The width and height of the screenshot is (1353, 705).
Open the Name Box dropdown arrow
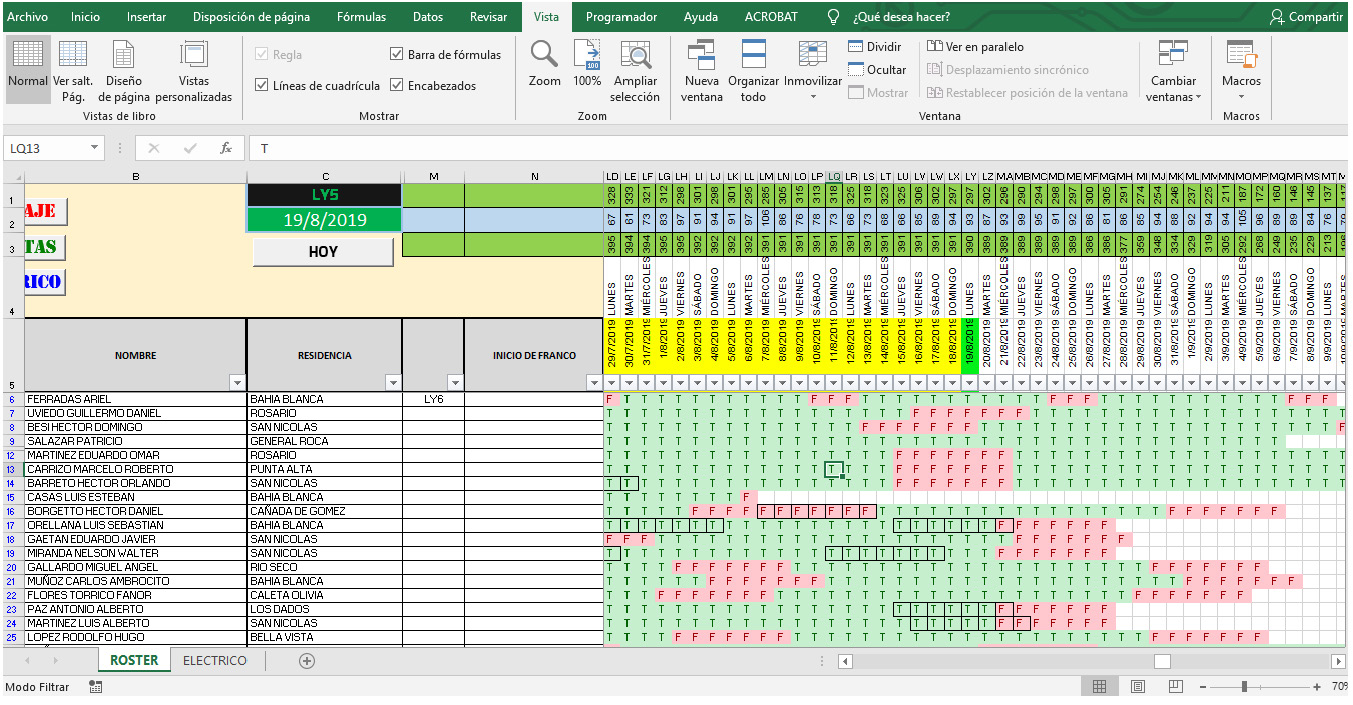[95, 148]
